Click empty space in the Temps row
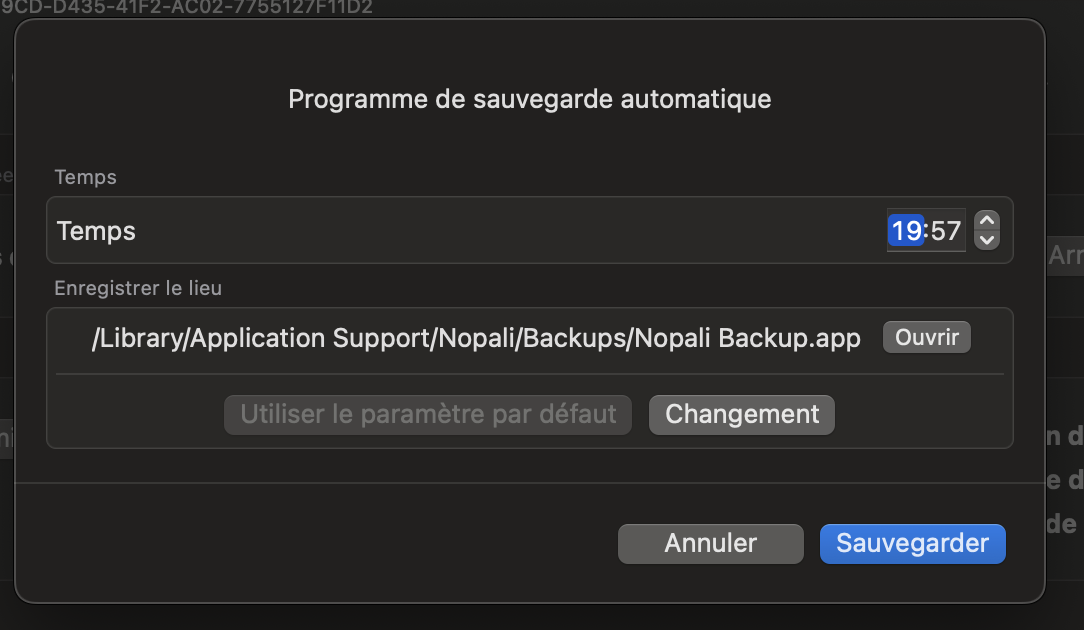 [x=512, y=230]
